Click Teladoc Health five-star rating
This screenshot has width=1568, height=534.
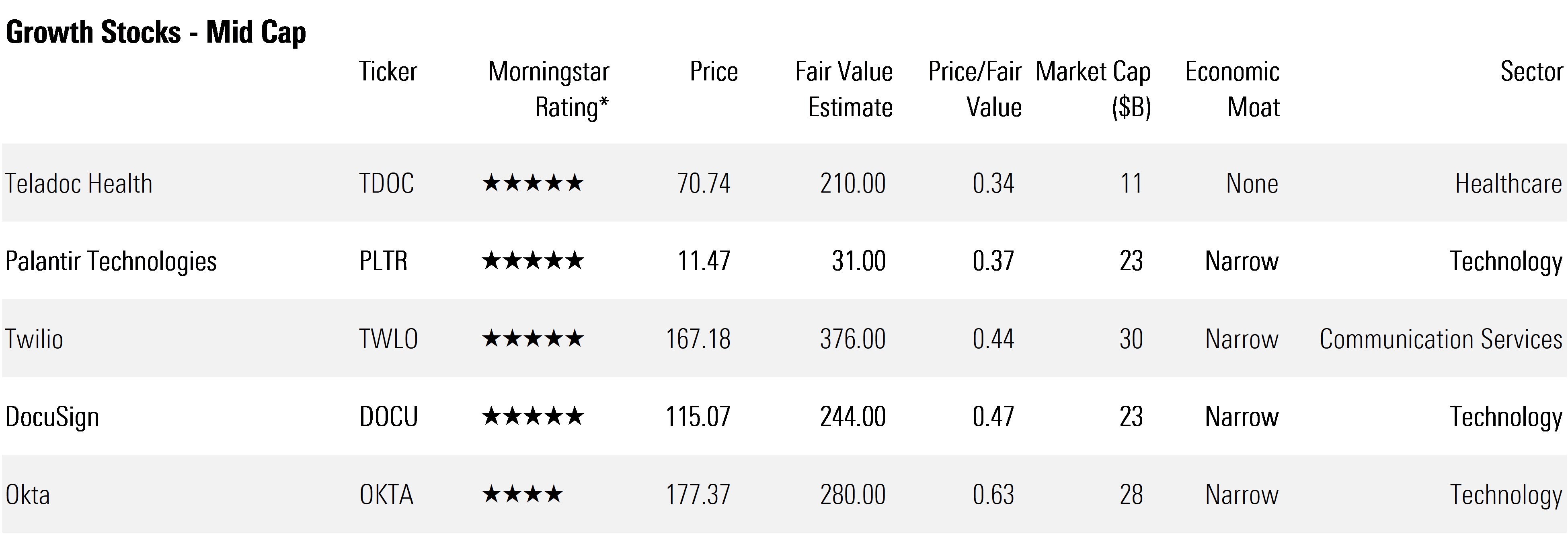533,183
